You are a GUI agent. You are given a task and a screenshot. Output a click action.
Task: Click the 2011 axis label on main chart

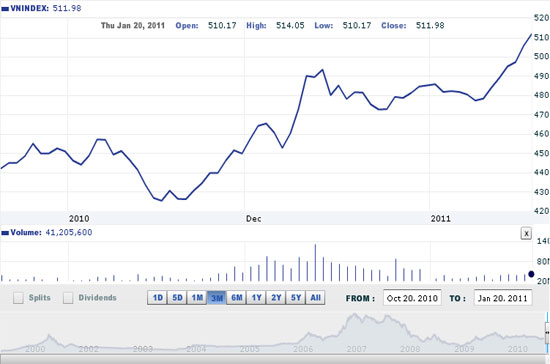pos(441,219)
